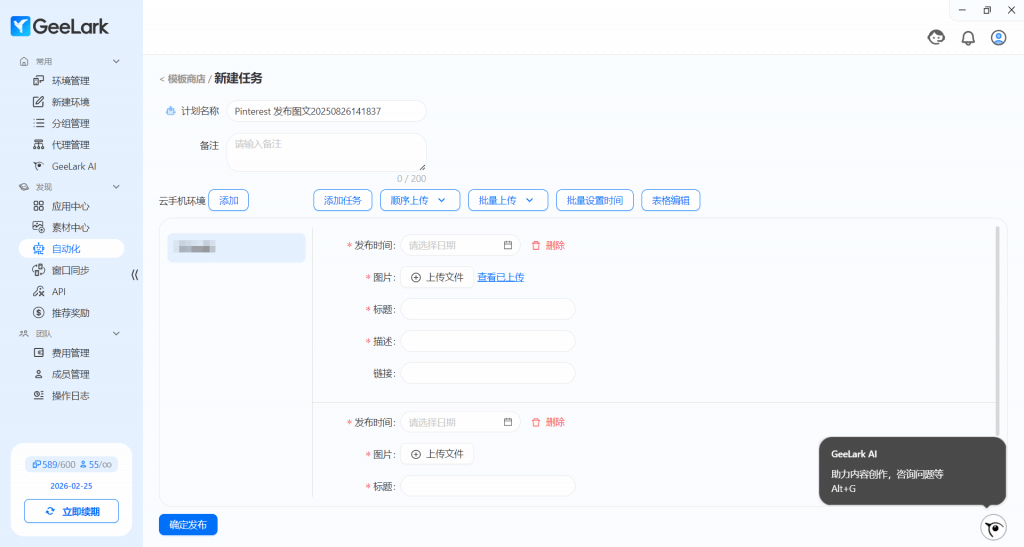Open the user account profile icon
The image size is (1024, 547).
coord(998,38)
